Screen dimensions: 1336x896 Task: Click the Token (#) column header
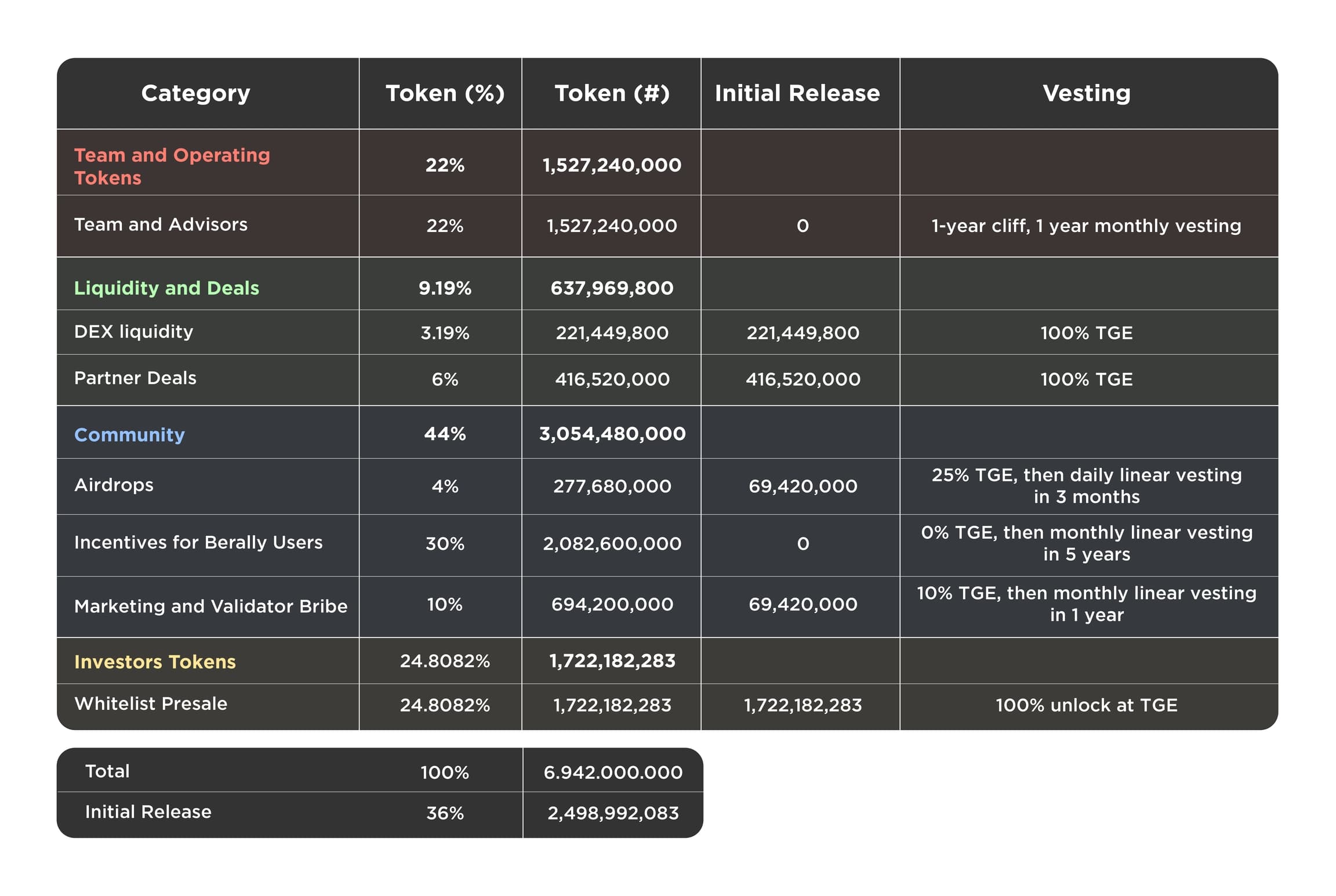[x=612, y=93]
